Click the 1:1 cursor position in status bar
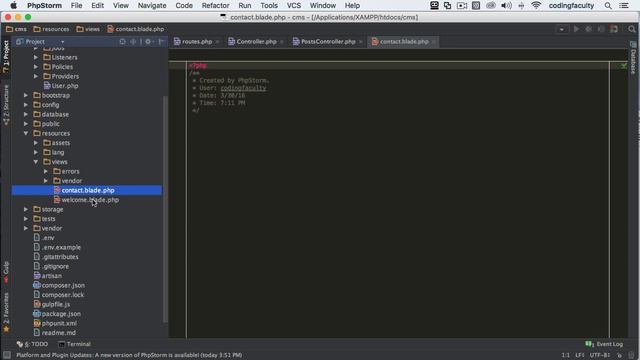640x360 pixels. pyautogui.click(x=565, y=355)
